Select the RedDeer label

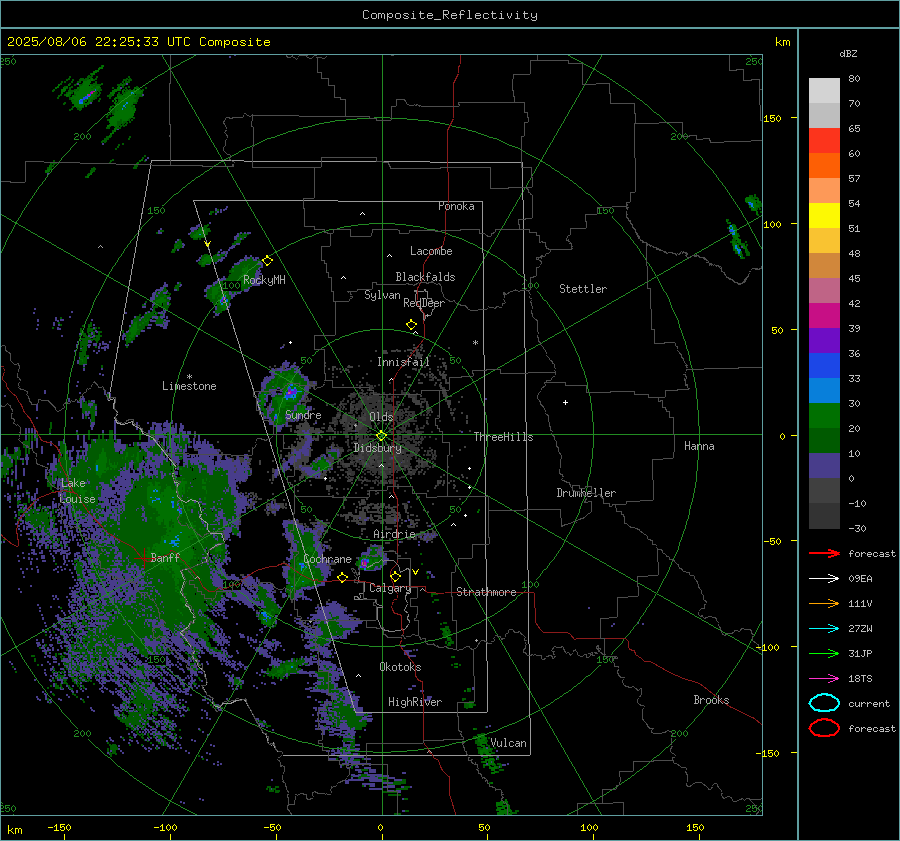(x=424, y=303)
